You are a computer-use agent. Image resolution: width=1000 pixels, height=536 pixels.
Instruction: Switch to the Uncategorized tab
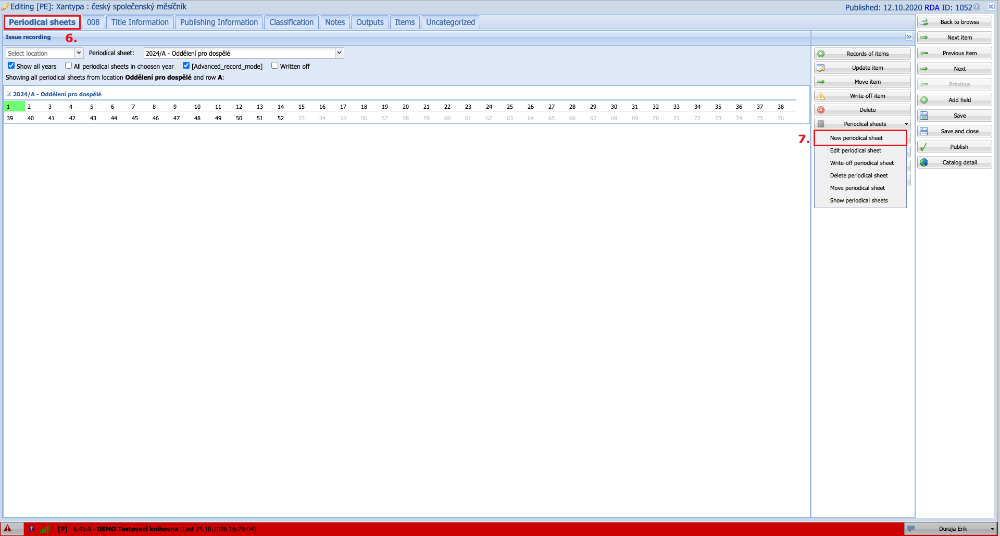click(450, 22)
